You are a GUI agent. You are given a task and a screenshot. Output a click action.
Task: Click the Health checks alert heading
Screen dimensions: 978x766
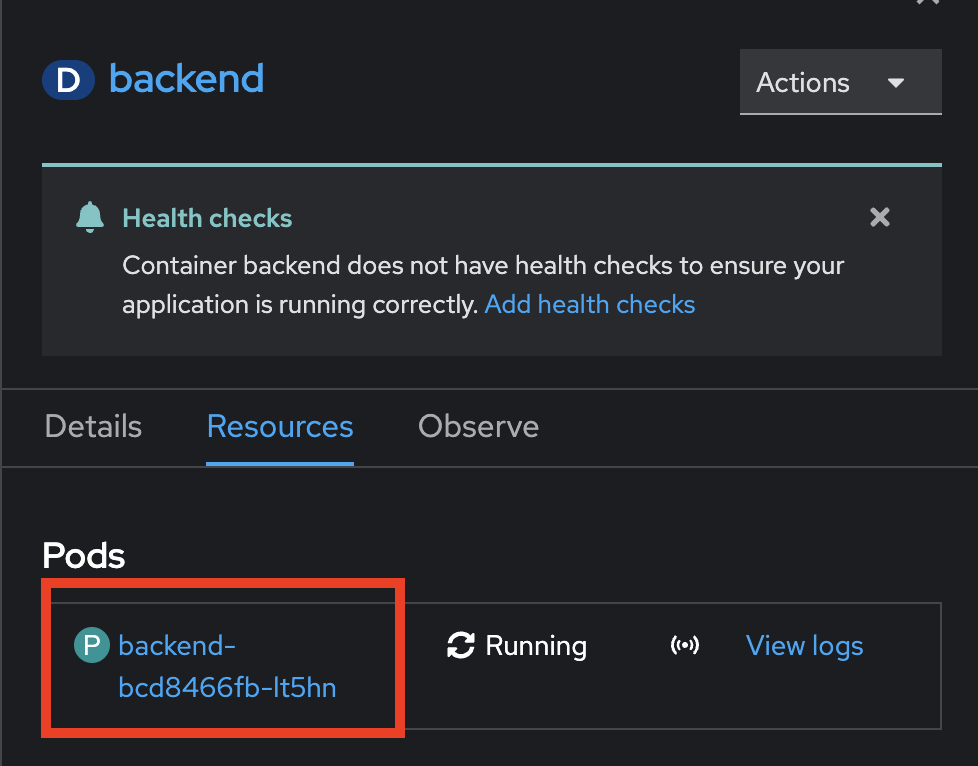pyautogui.click(x=207, y=218)
